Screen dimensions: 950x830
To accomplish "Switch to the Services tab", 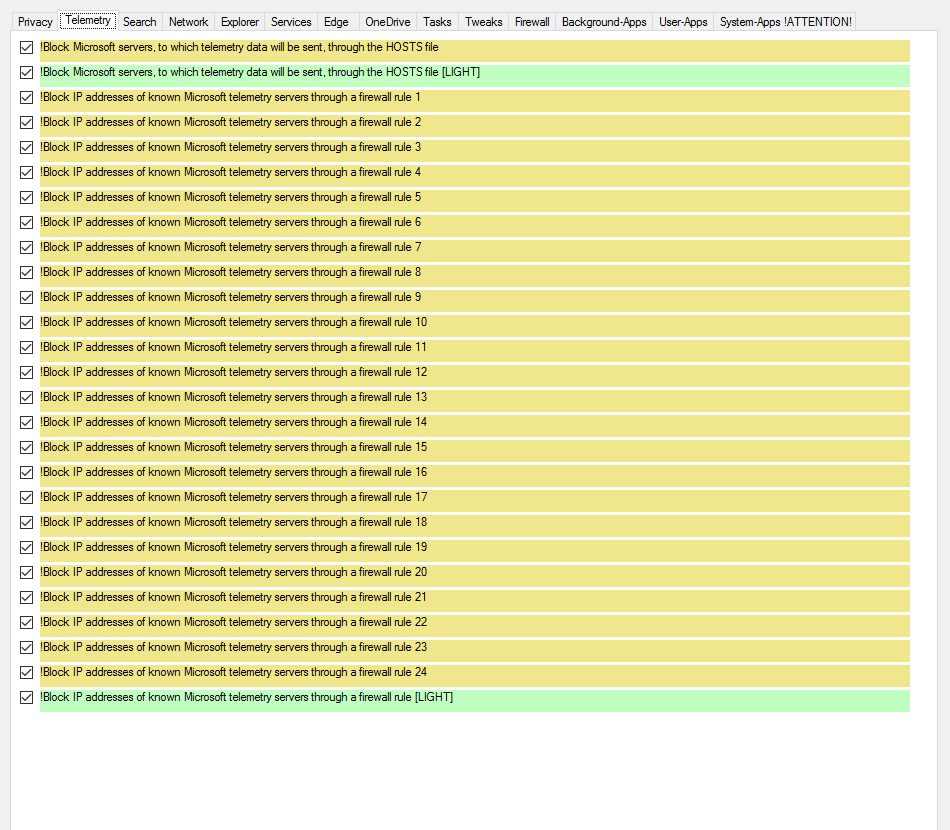I will pos(291,22).
